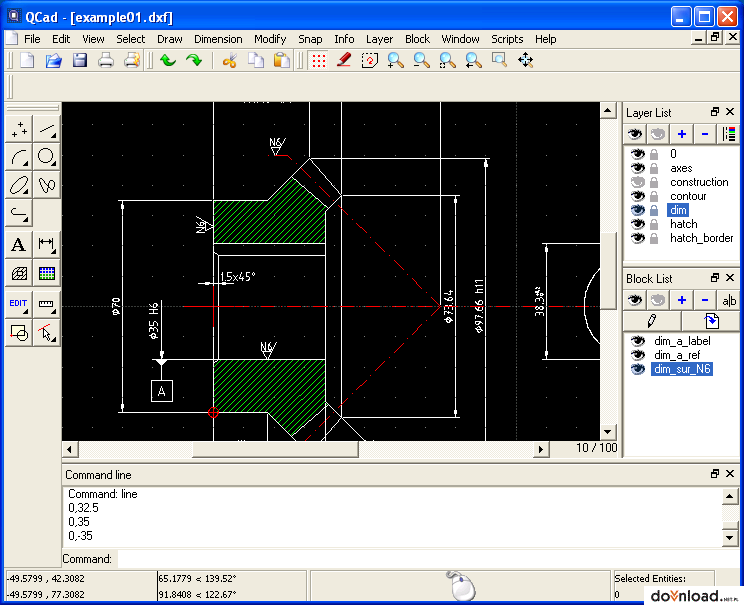Viewport: 744px width, 605px height.
Task: Click the New document icon
Action: (x=28, y=60)
